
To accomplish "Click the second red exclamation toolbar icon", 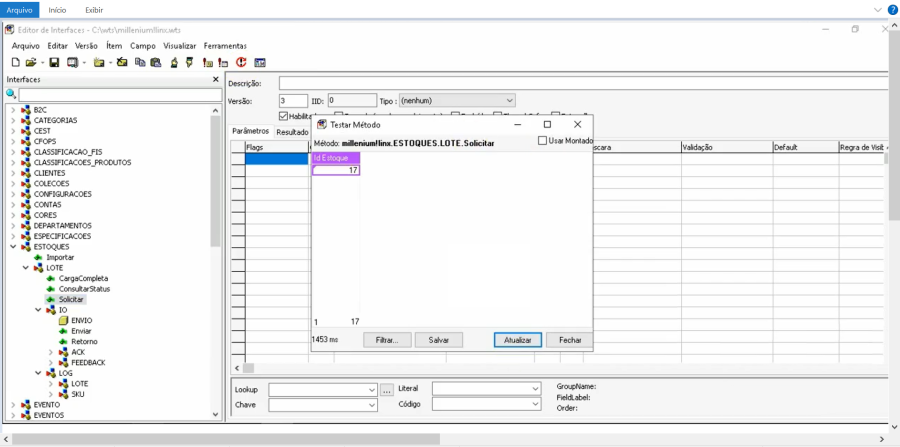I will (223, 63).
